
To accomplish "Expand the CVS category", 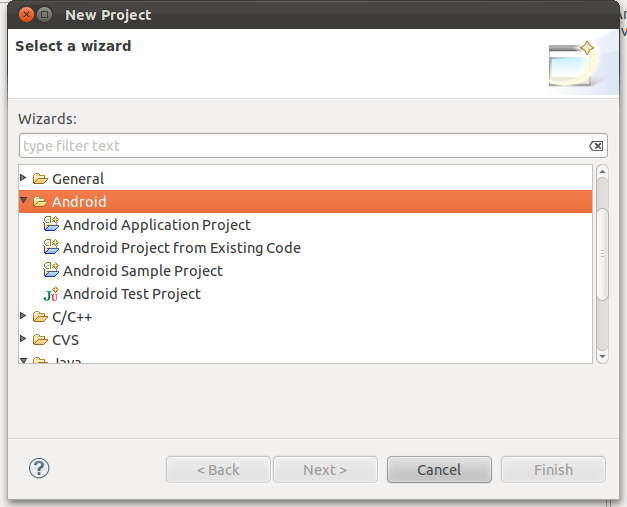I will 24,339.
